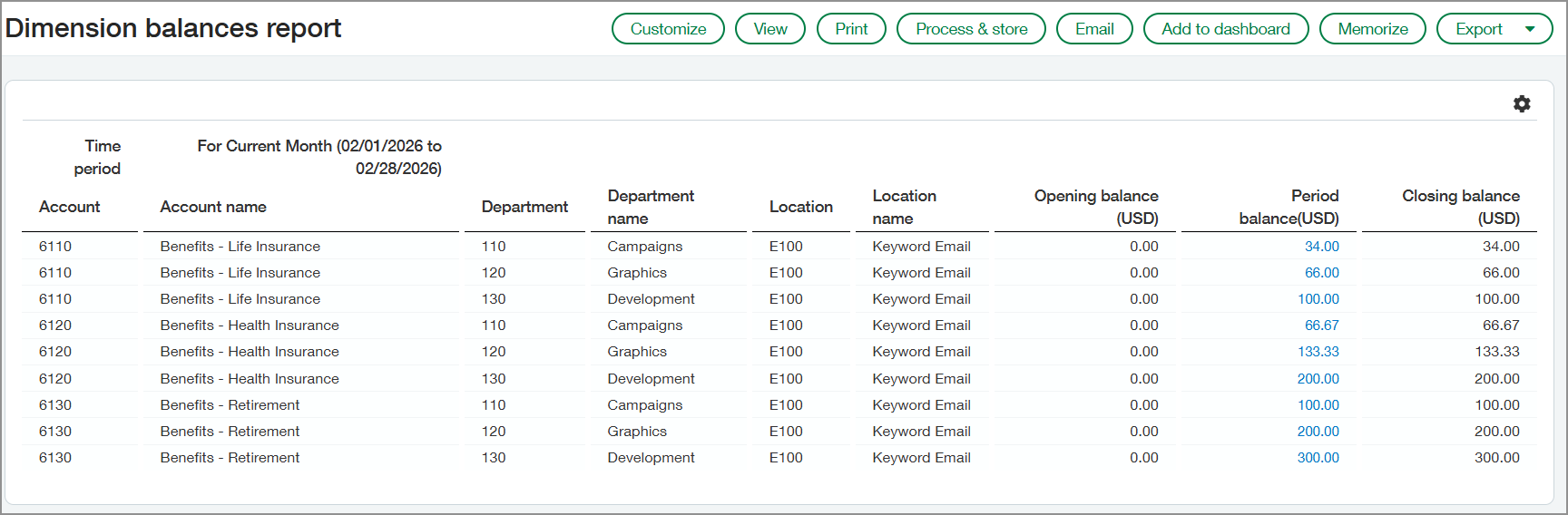1568x515 pixels.
Task: Click the Dimension balances report title
Action: pos(173,28)
